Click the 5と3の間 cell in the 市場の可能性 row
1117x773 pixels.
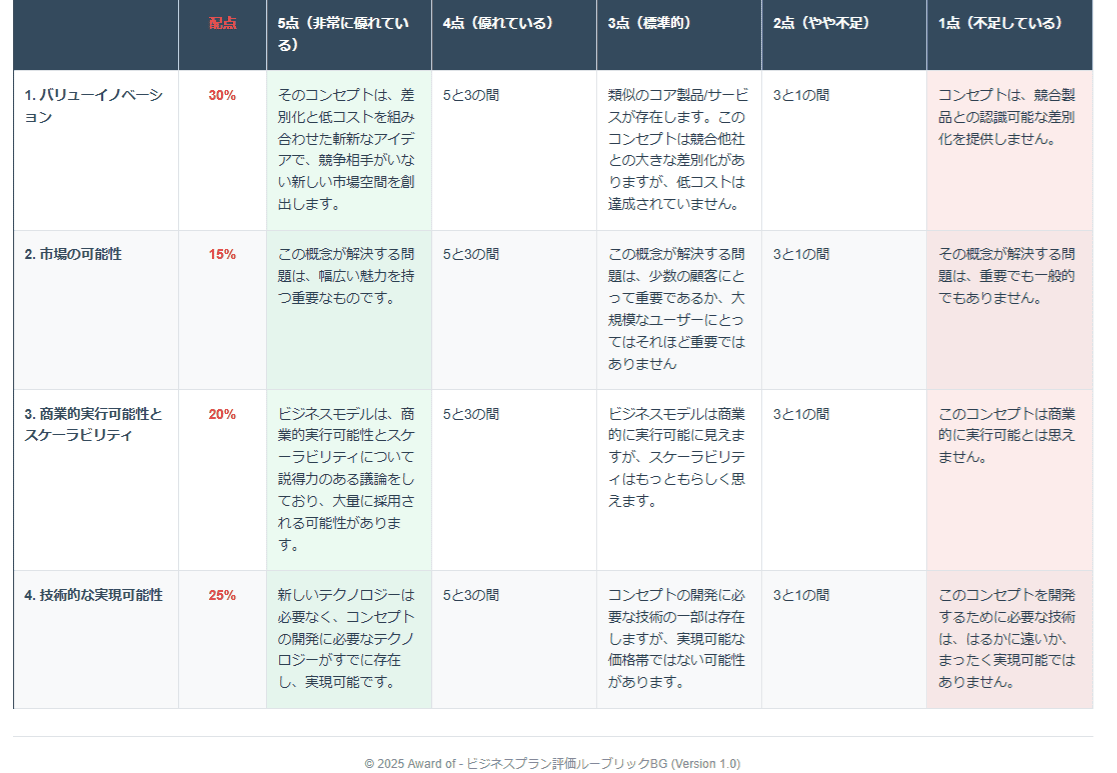(x=471, y=254)
